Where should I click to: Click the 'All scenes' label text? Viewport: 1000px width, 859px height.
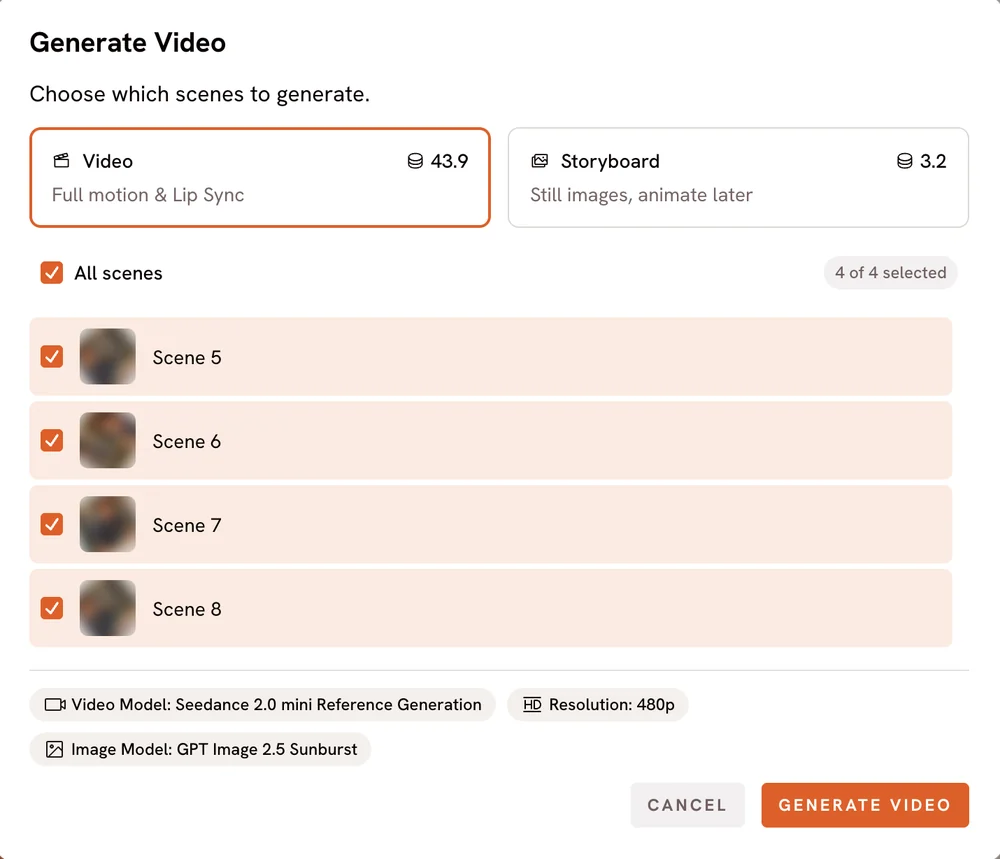pyautogui.click(x=119, y=273)
